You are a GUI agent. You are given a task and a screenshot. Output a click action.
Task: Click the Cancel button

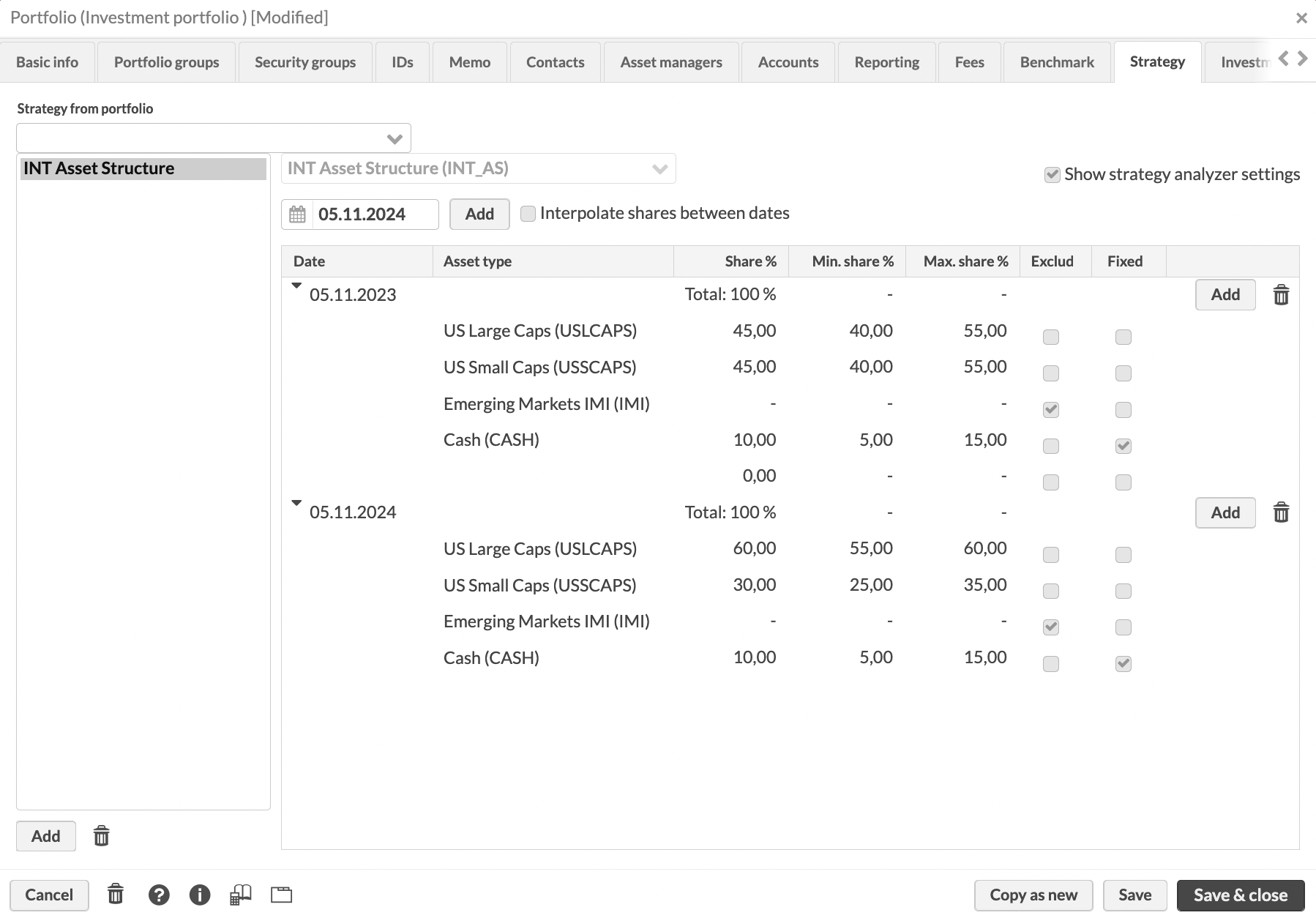(x=49, y=895)
